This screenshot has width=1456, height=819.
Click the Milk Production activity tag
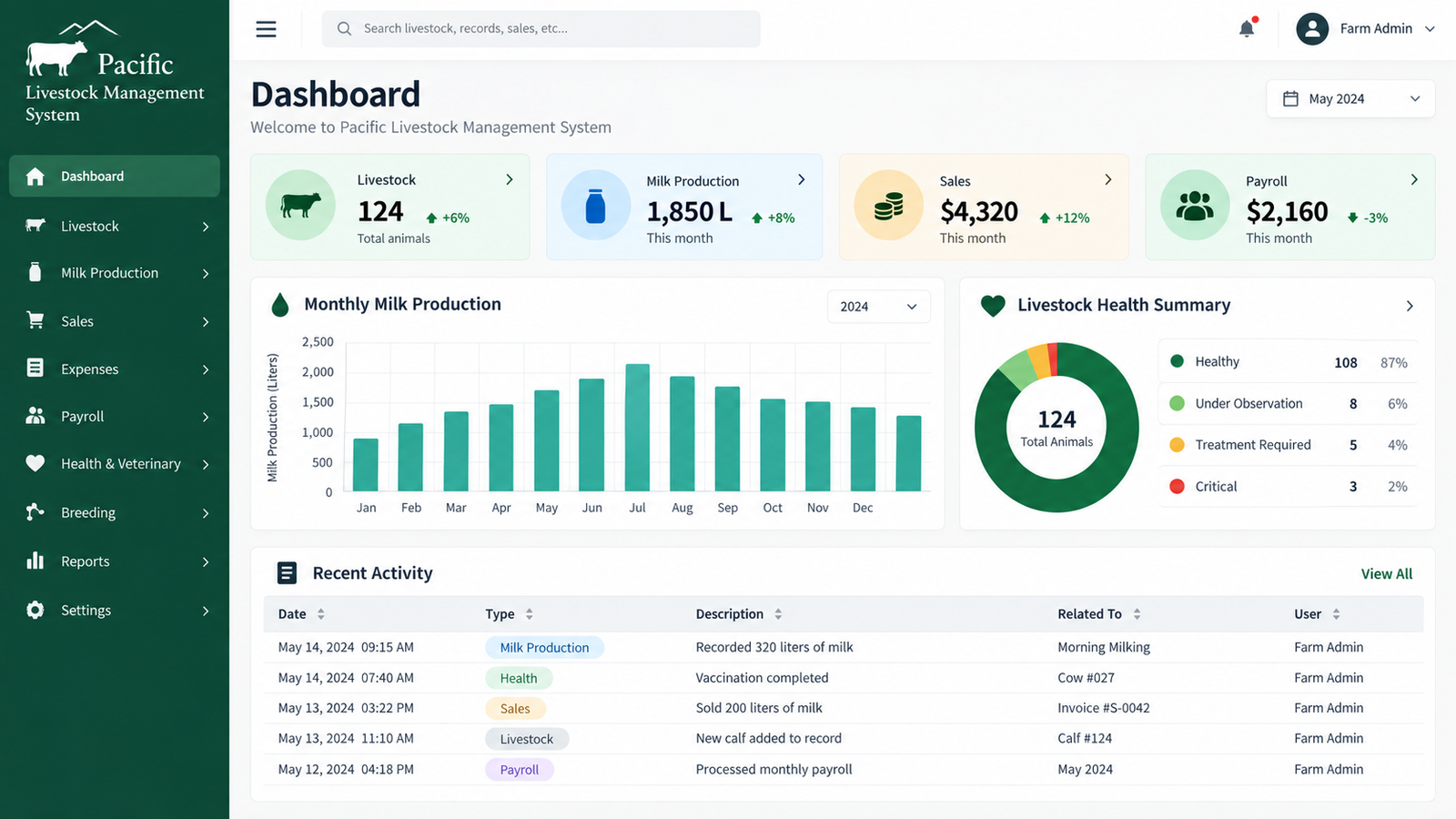(x=544, y=648)
